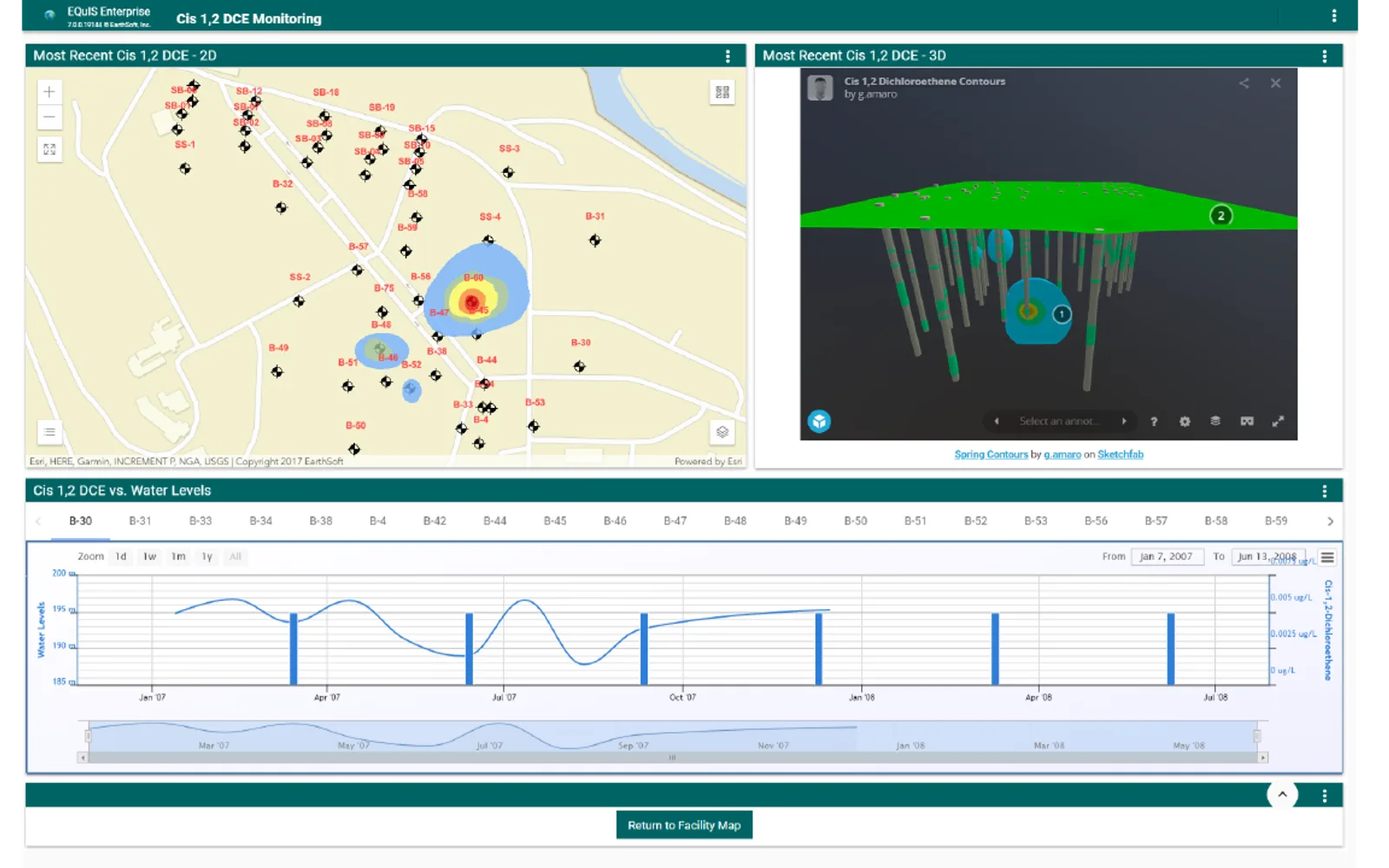
Task: Switch to the B-50 tab
Action: [855, 521]
